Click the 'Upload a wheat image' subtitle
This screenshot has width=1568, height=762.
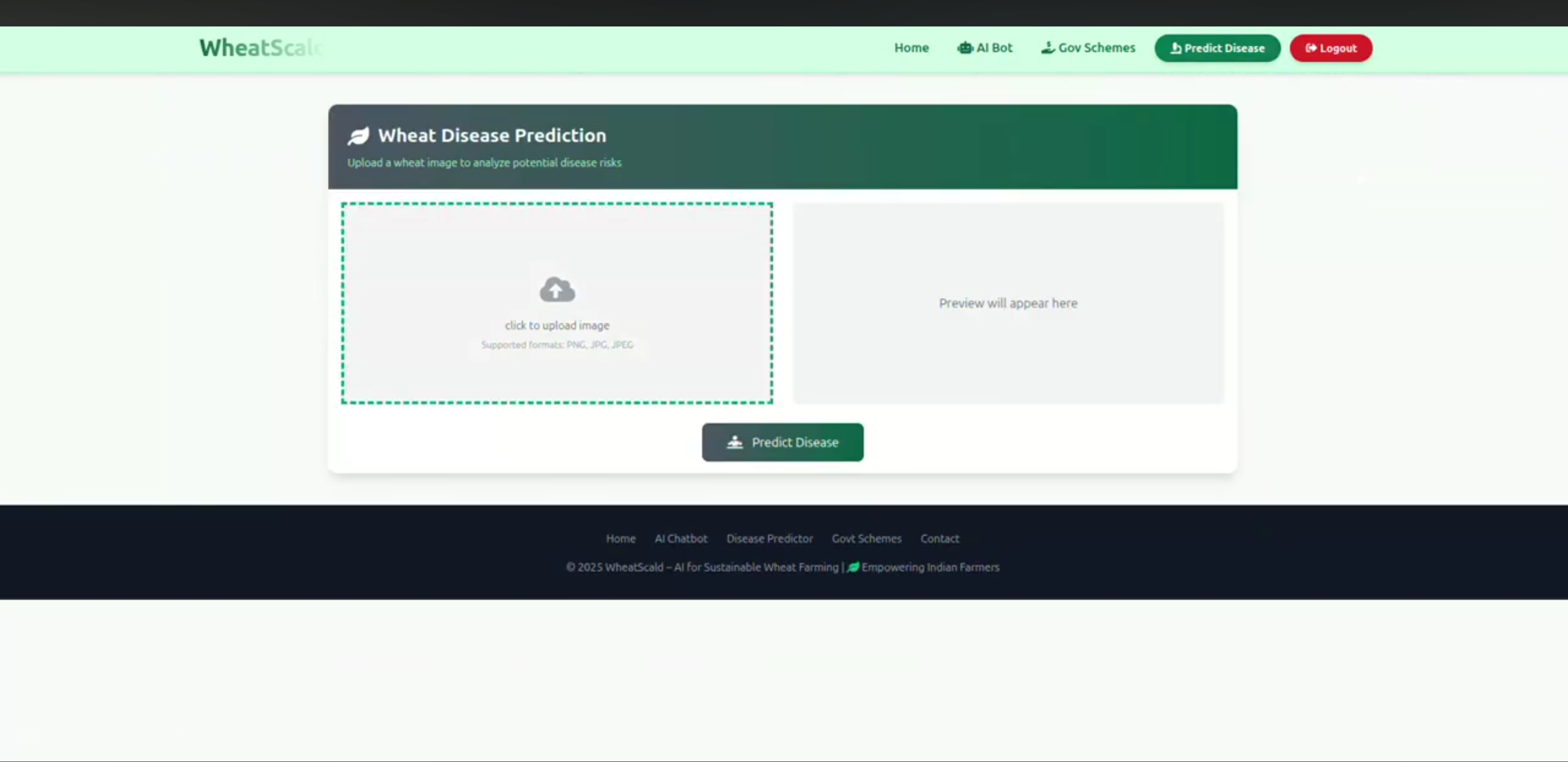(x=484, y=163)
